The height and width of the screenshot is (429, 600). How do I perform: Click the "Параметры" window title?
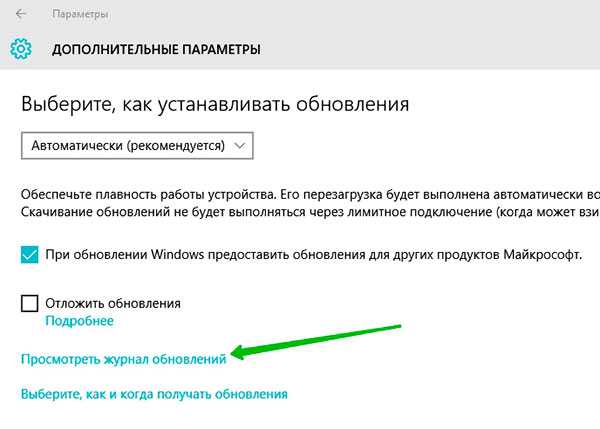(x=81, y=15)
